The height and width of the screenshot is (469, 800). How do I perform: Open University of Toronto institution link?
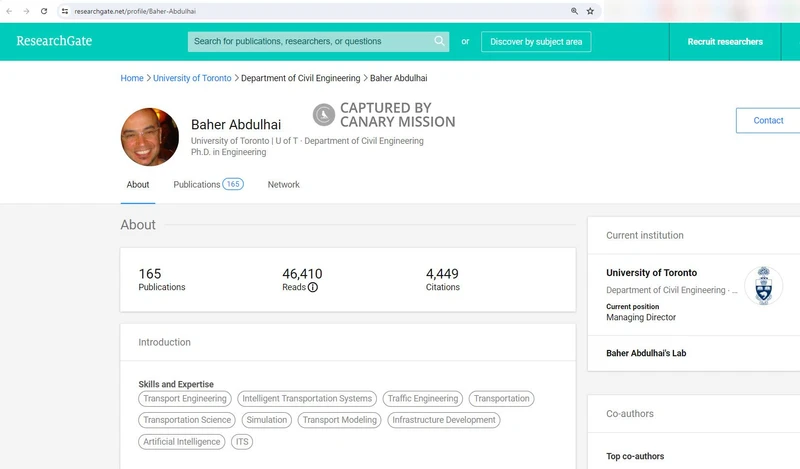[x=652, y=273]
